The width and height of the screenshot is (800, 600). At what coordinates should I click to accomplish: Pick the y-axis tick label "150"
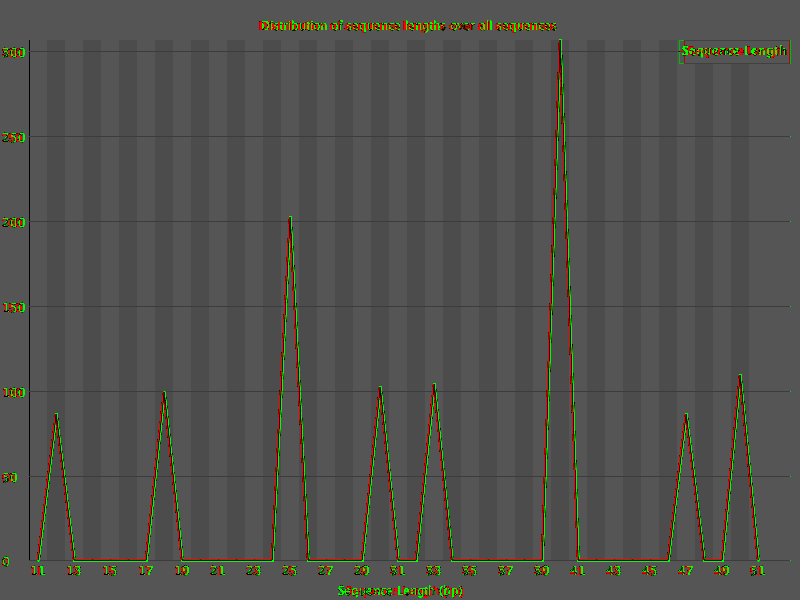(13, 307)
